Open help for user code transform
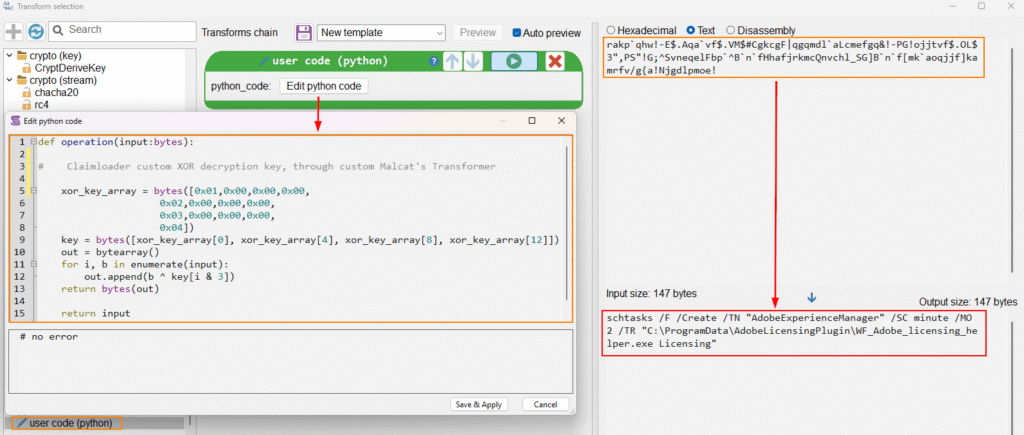The height and width of the screenshot is (435, 1024). [x=433, y=62]
